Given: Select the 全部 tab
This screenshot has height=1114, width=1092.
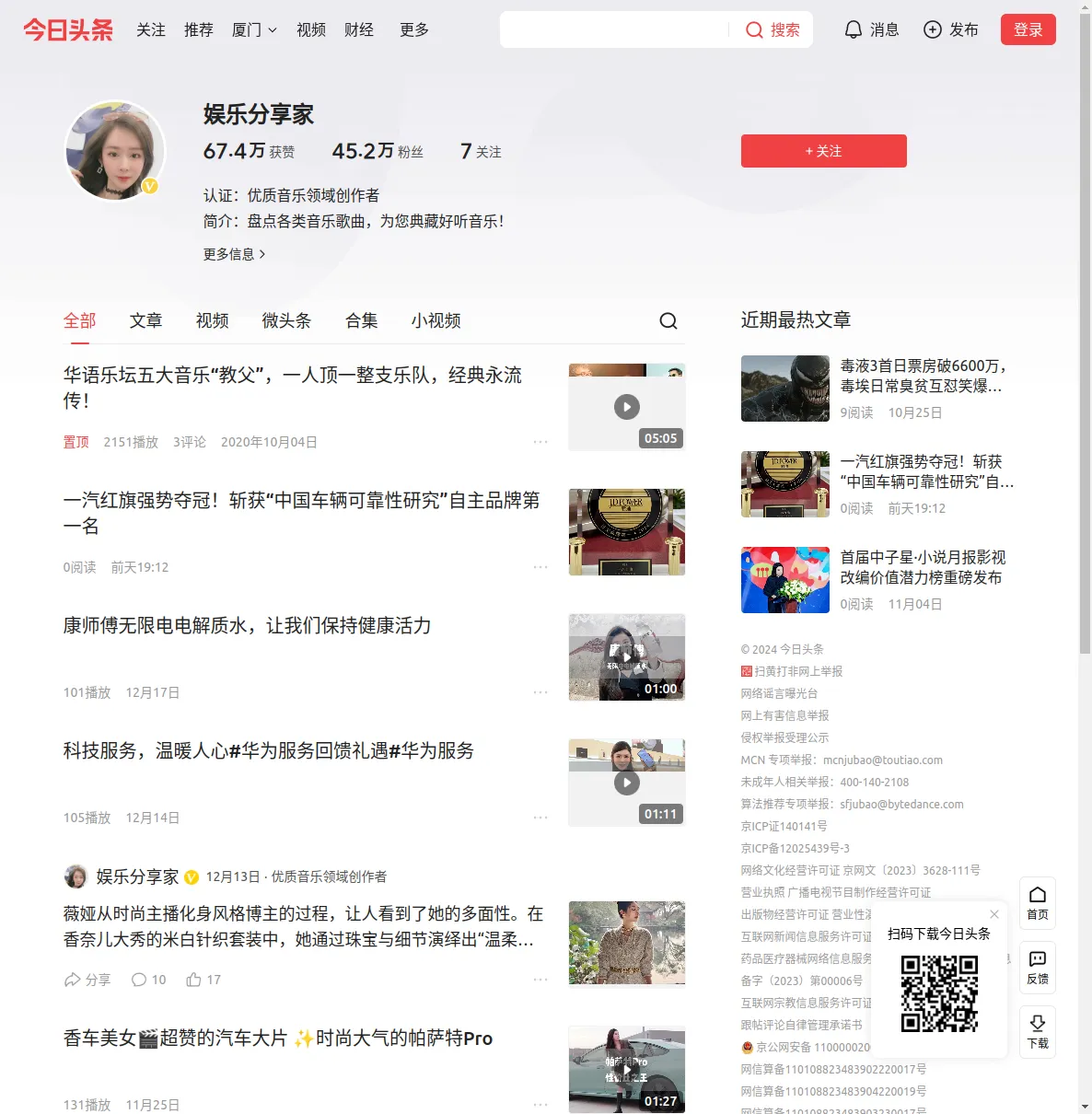Looking at the screenshot, I should point(80,320).
